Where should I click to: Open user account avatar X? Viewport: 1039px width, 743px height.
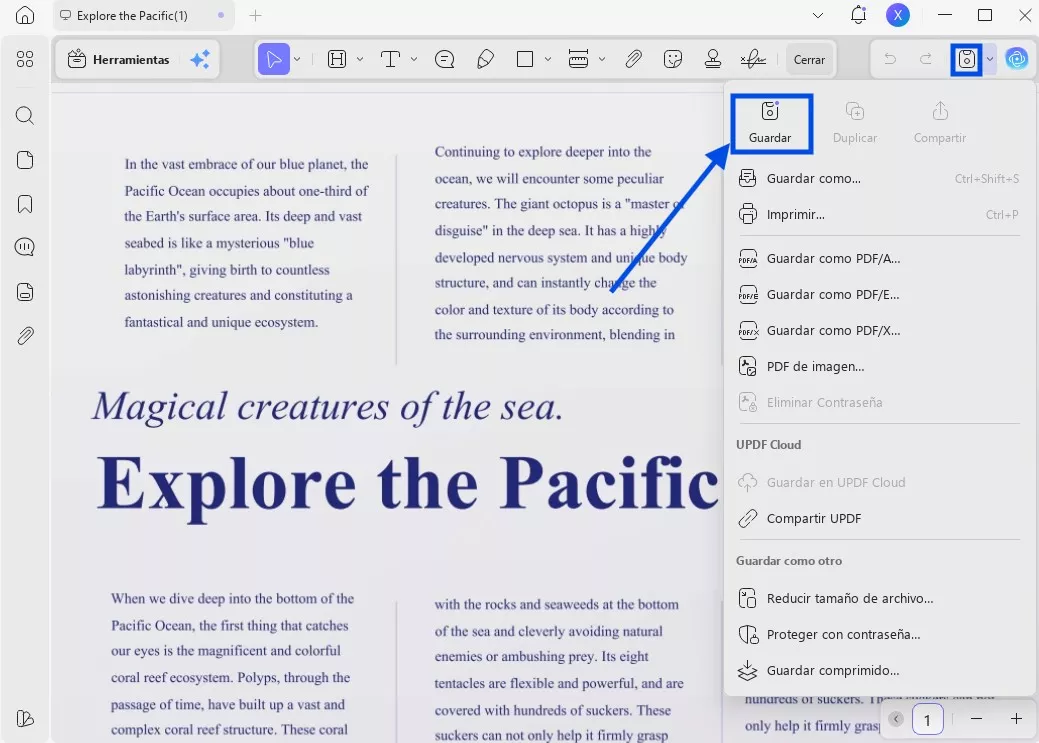point(898,15)
